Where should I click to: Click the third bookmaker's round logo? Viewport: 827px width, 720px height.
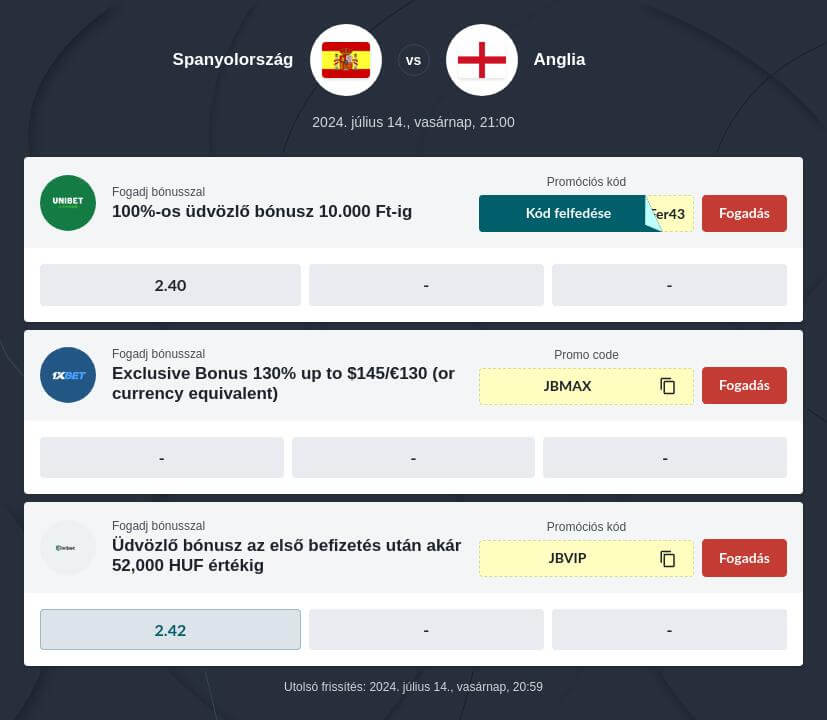click(x=68, y=548)
